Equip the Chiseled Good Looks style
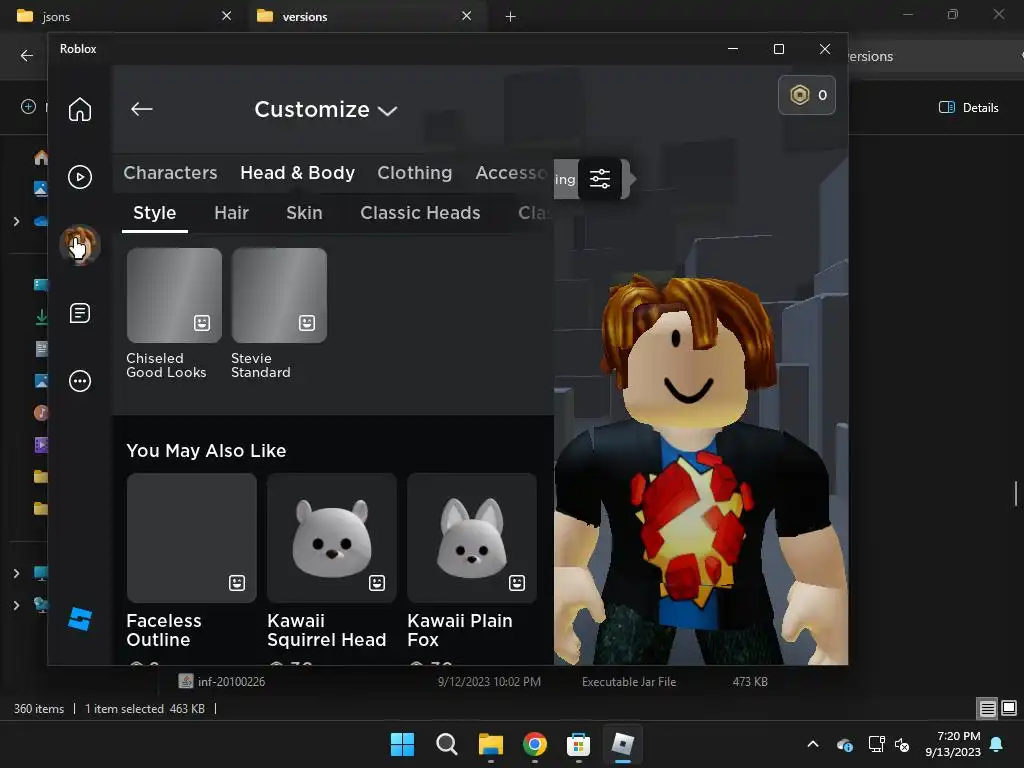 [174, 295]
